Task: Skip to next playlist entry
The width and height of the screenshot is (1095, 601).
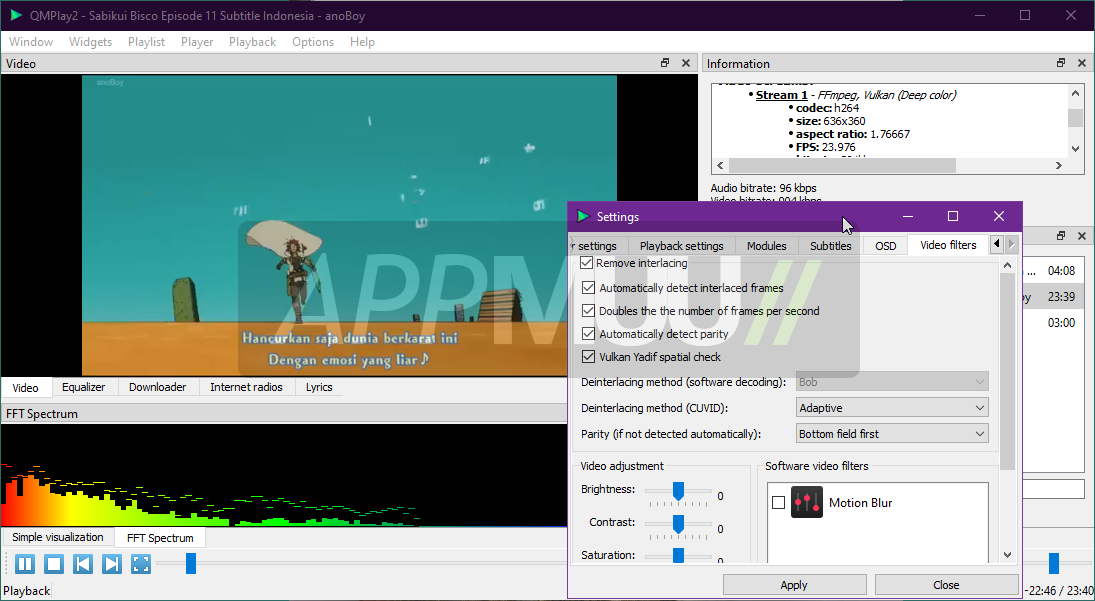Action: pos(112,564)
